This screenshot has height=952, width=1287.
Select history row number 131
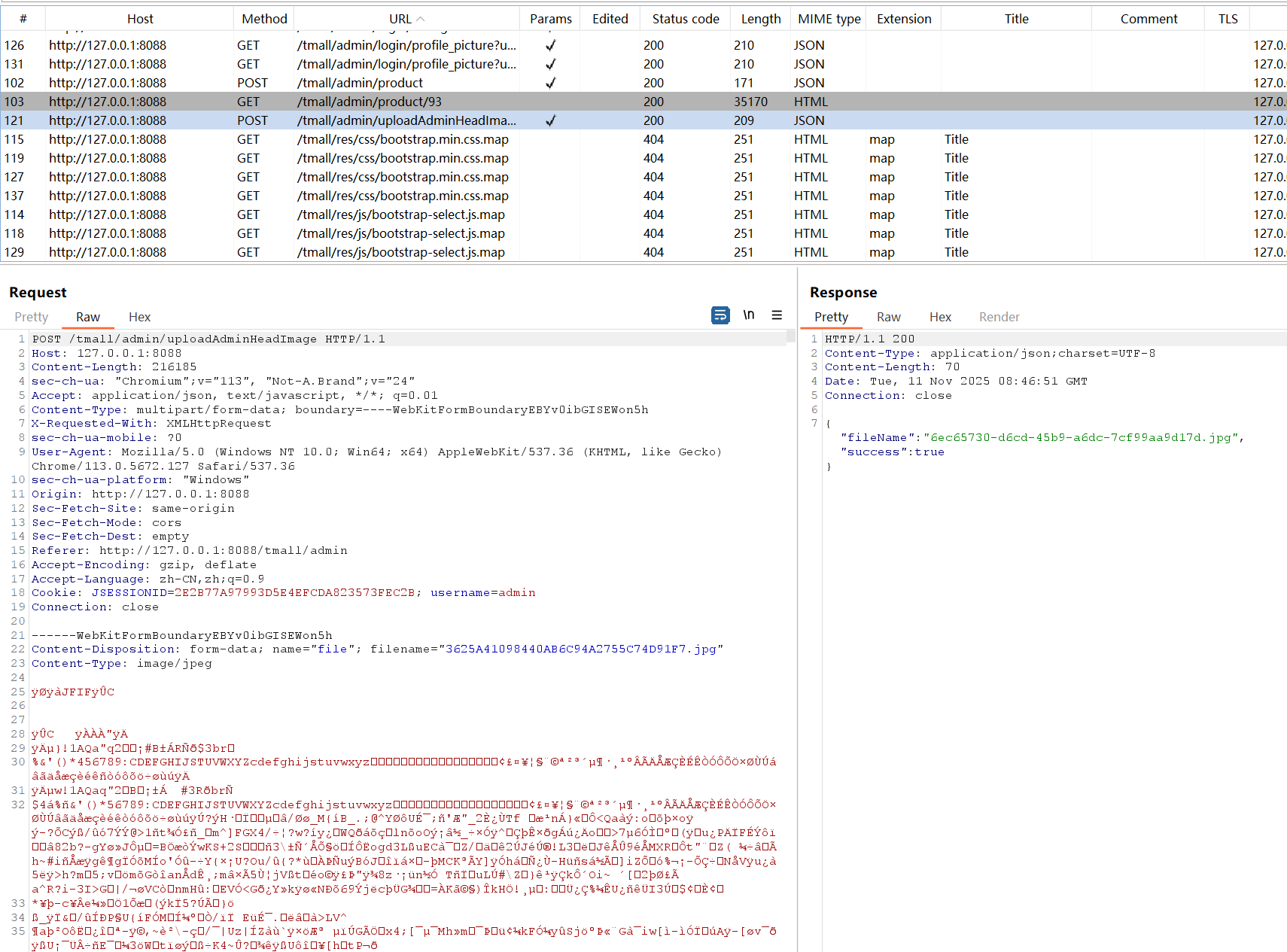(643, 64)
